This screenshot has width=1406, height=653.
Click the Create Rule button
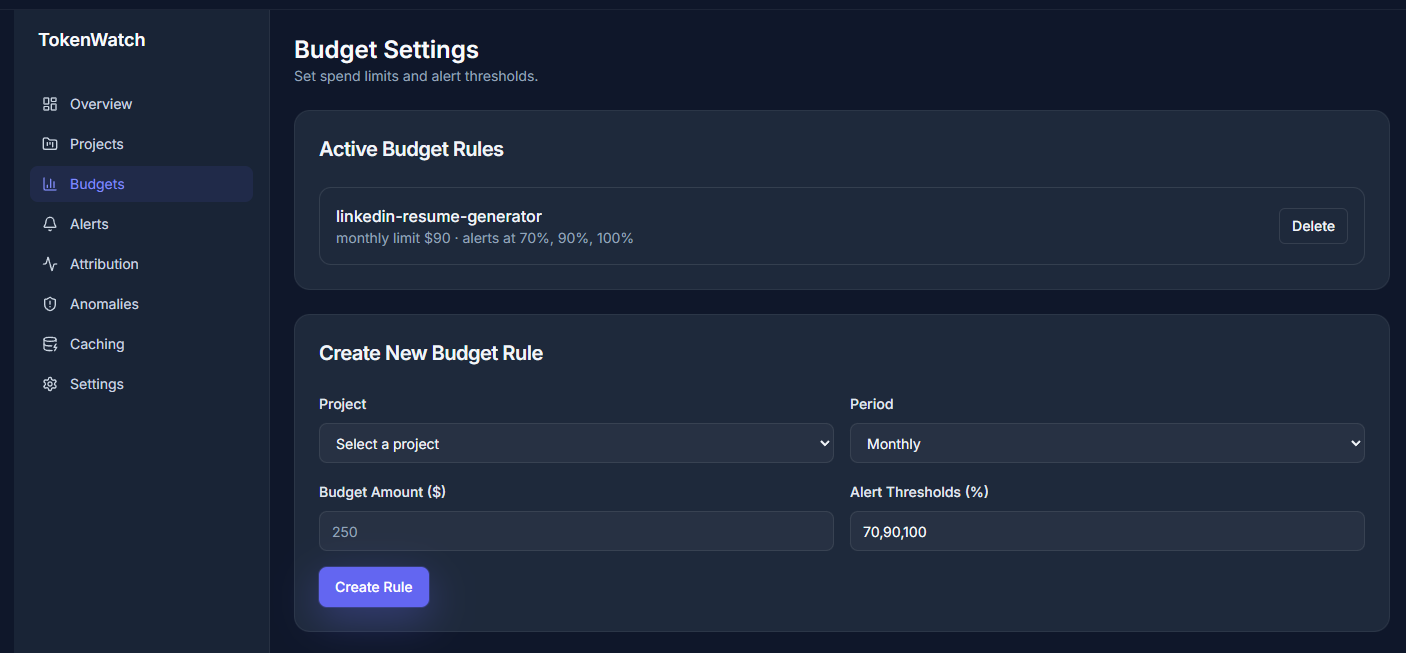point(374,587)
